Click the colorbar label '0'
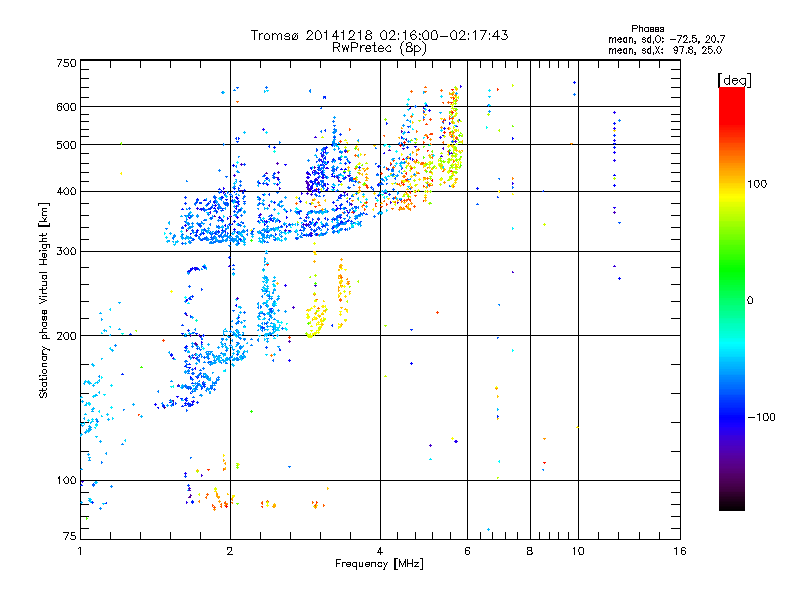 750,301
